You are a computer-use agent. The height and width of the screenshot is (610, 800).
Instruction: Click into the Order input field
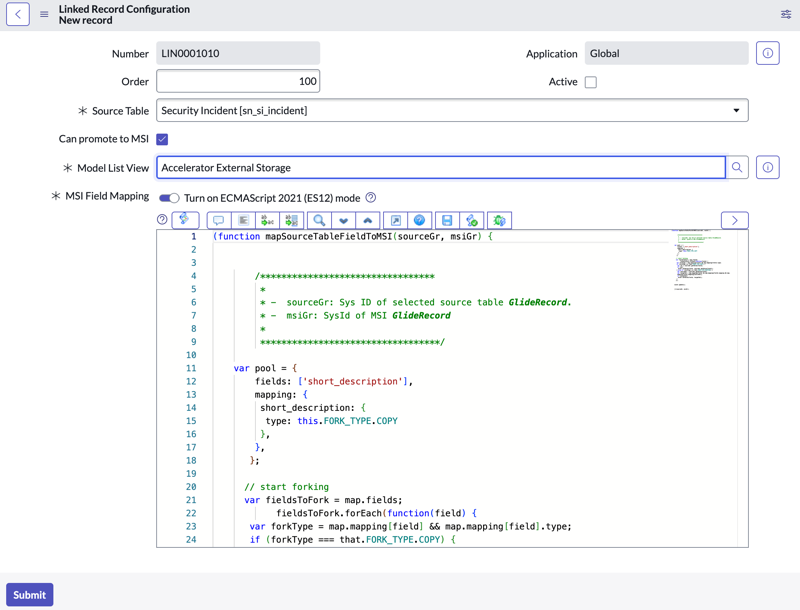pyautogui.click(x=238, y=81)
